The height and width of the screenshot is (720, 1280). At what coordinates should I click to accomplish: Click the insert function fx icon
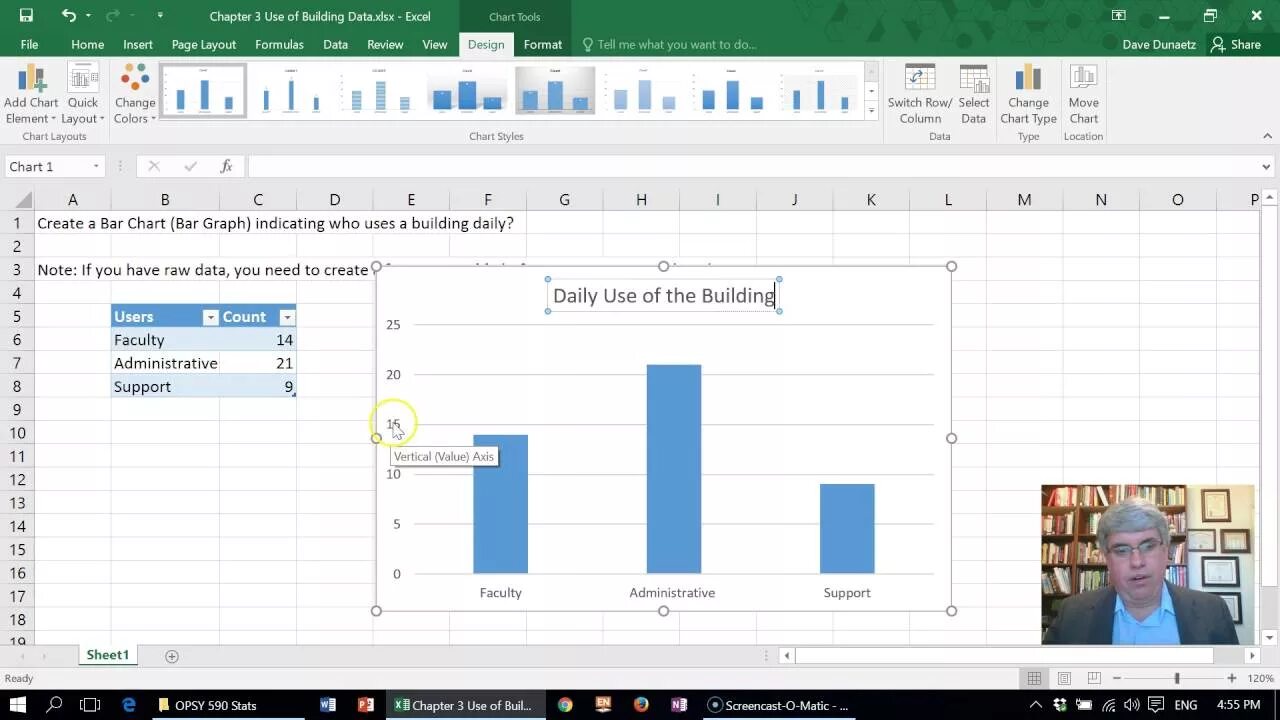227,167
